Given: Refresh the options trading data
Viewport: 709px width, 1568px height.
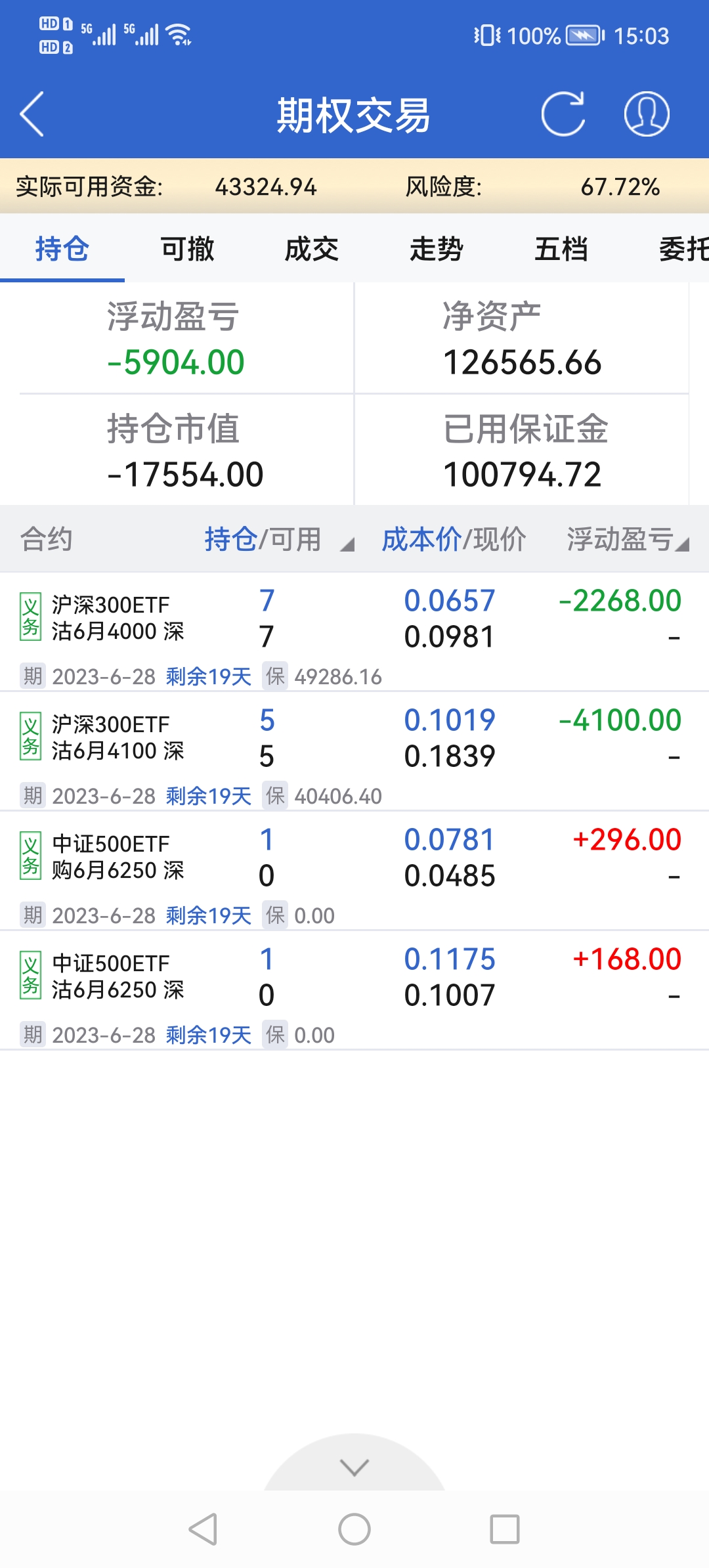Looking at the screenshot, I should click(x=563, y=114).
